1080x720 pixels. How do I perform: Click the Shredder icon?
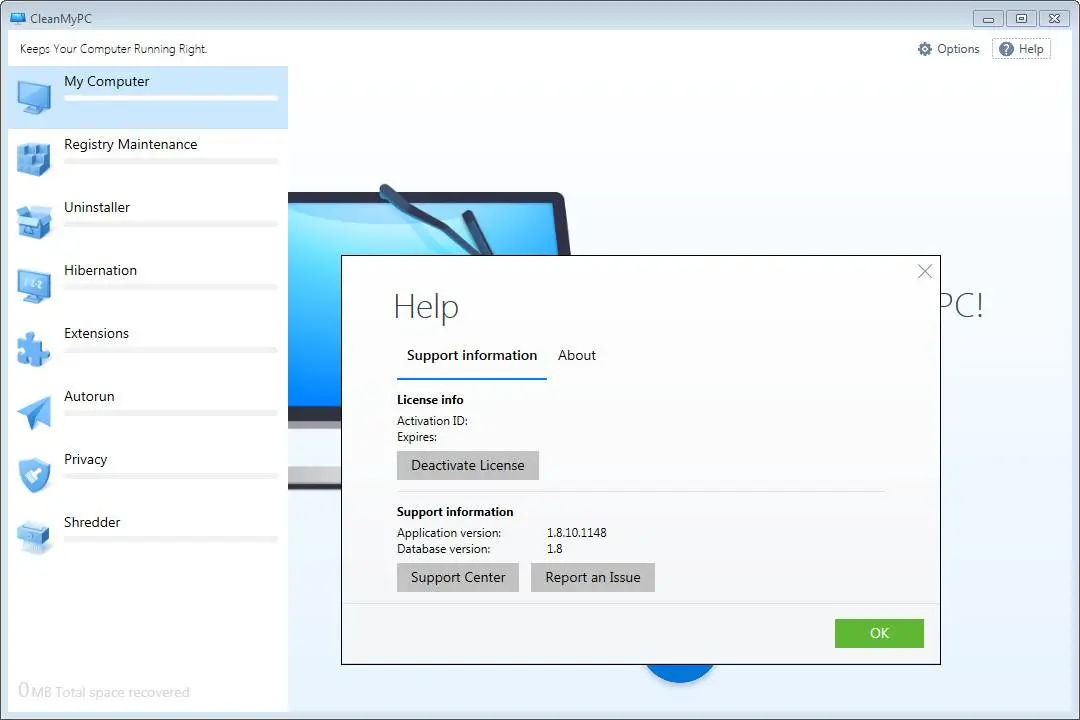tap(34, 537)
